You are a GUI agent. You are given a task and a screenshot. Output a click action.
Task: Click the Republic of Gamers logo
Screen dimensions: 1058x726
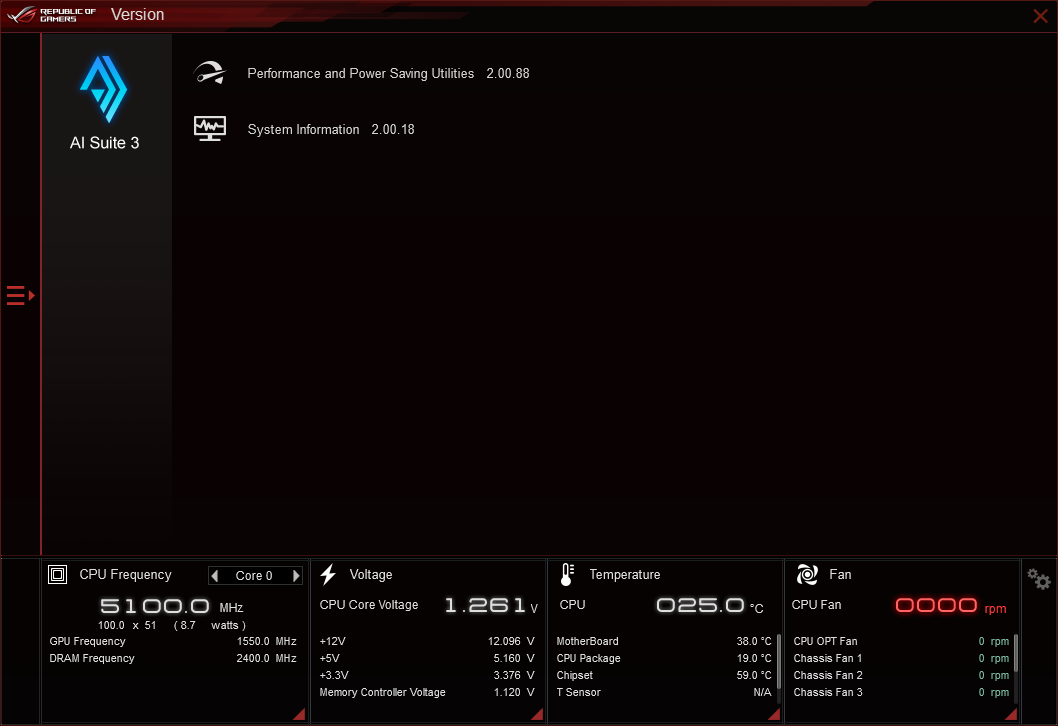click(x=52, y=15)
